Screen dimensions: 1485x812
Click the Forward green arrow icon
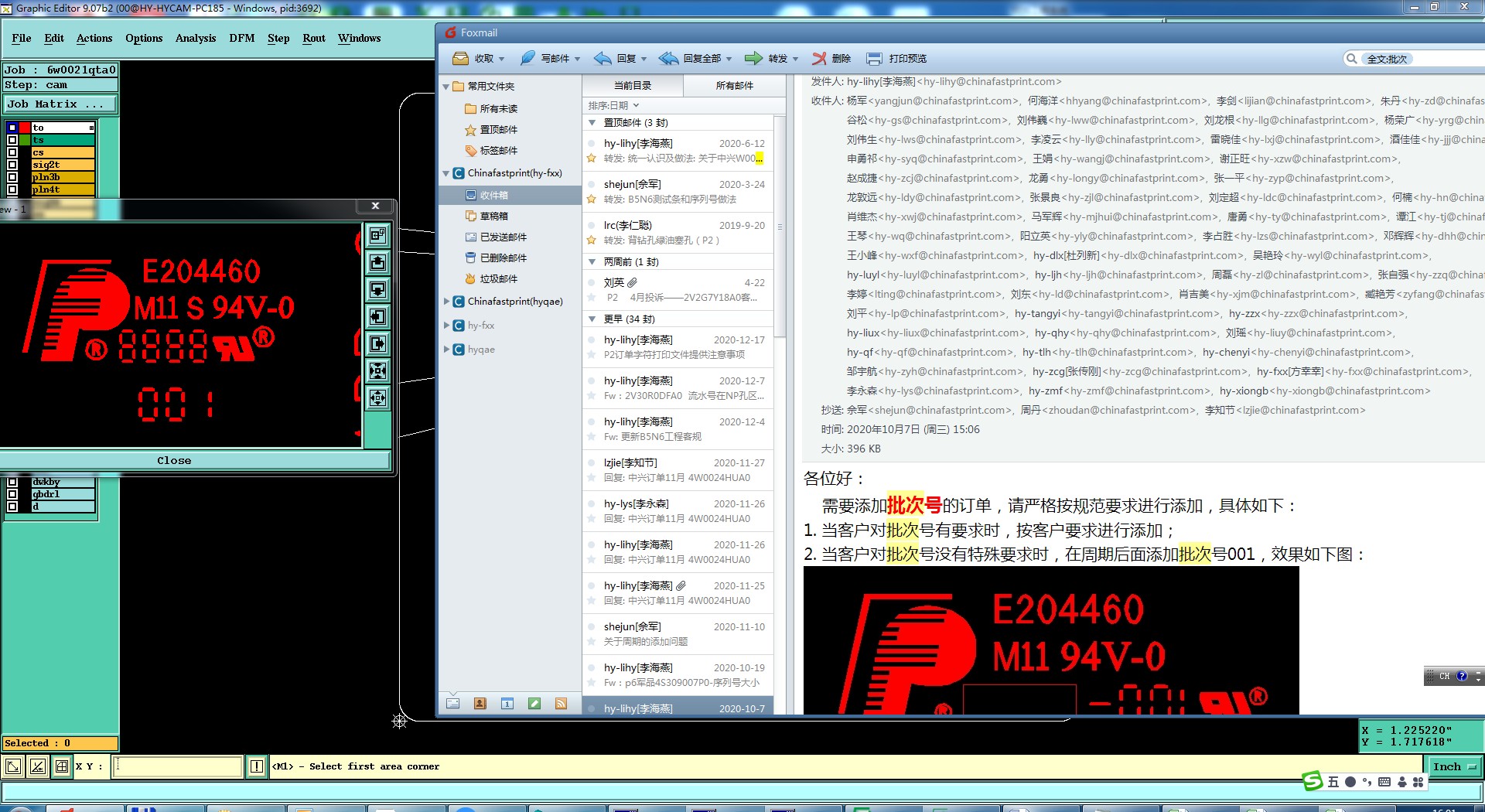point(753,58)
